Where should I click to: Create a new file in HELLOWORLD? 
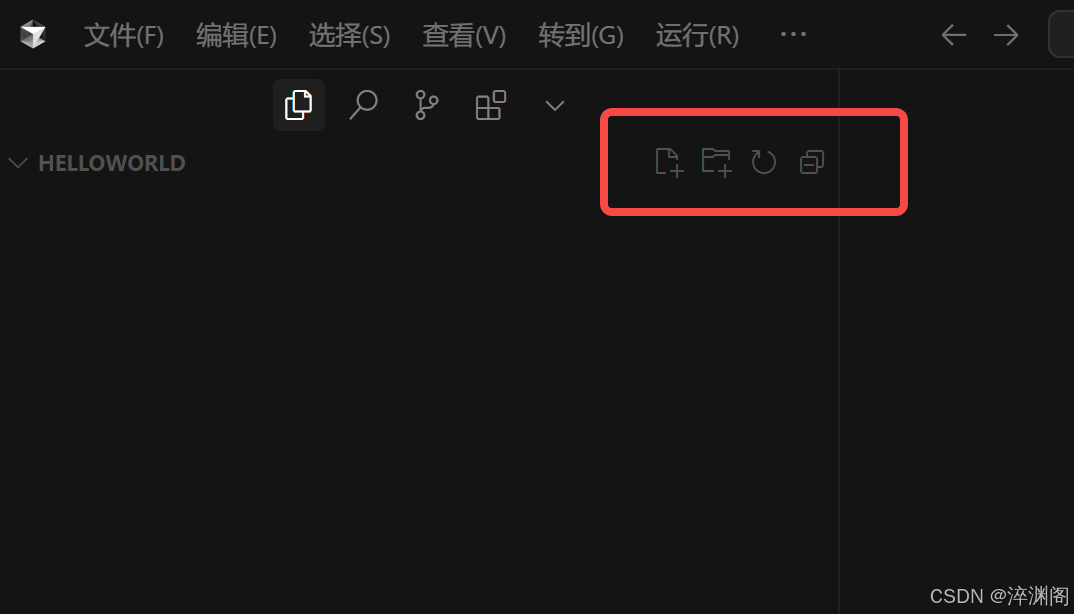(x=669, y=162)
